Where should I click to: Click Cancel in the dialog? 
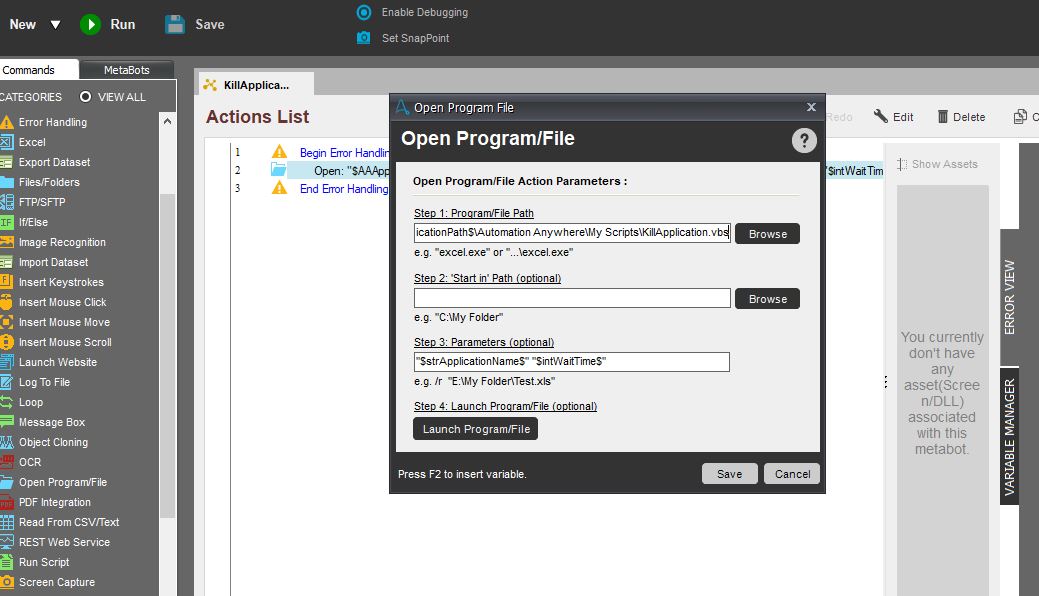click(x=792, y=474)
